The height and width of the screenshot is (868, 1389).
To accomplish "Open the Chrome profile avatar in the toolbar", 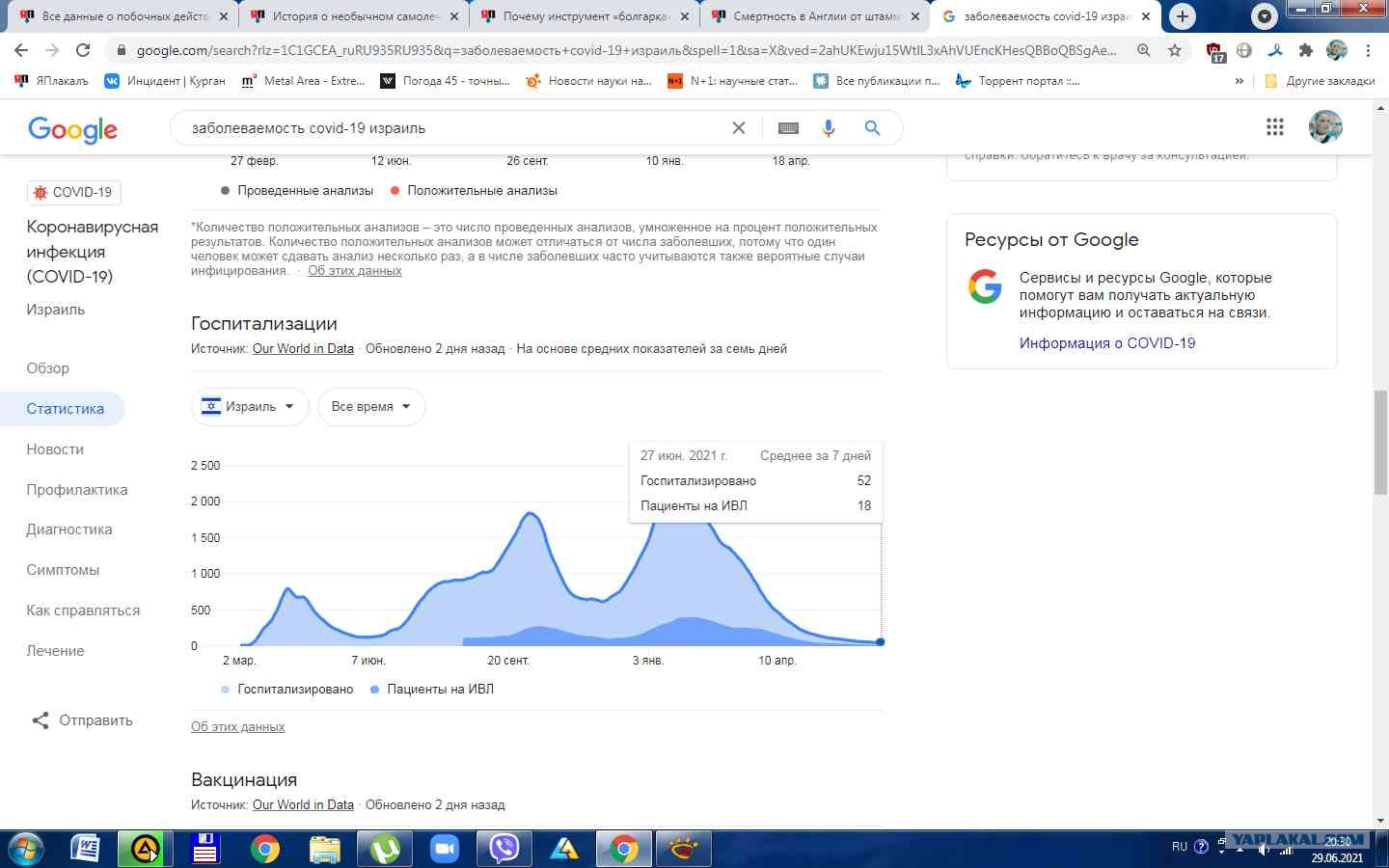I will pos(1337,50).
